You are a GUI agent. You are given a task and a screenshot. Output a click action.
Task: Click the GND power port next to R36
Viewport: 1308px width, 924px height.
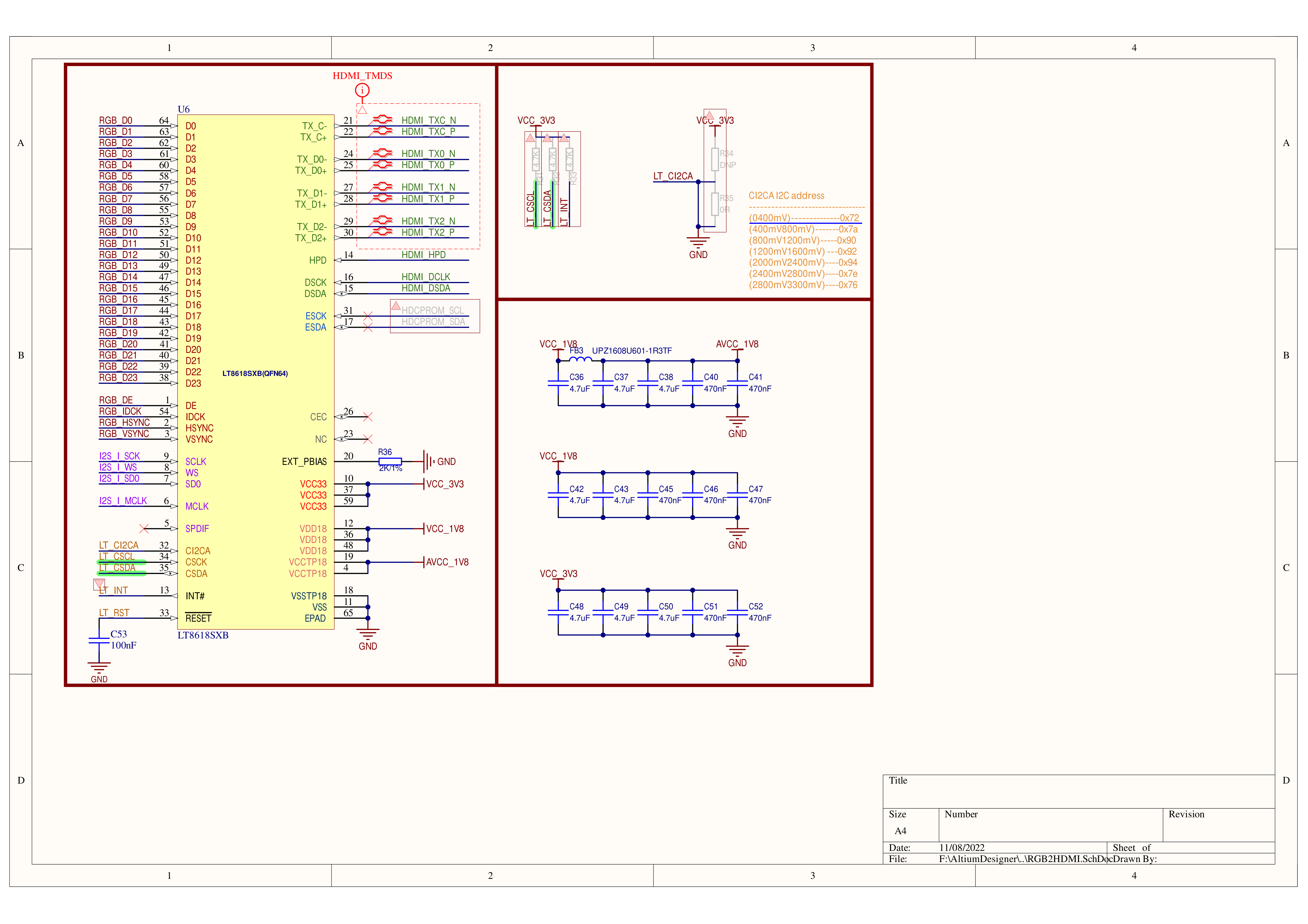(x=440, y=461)
